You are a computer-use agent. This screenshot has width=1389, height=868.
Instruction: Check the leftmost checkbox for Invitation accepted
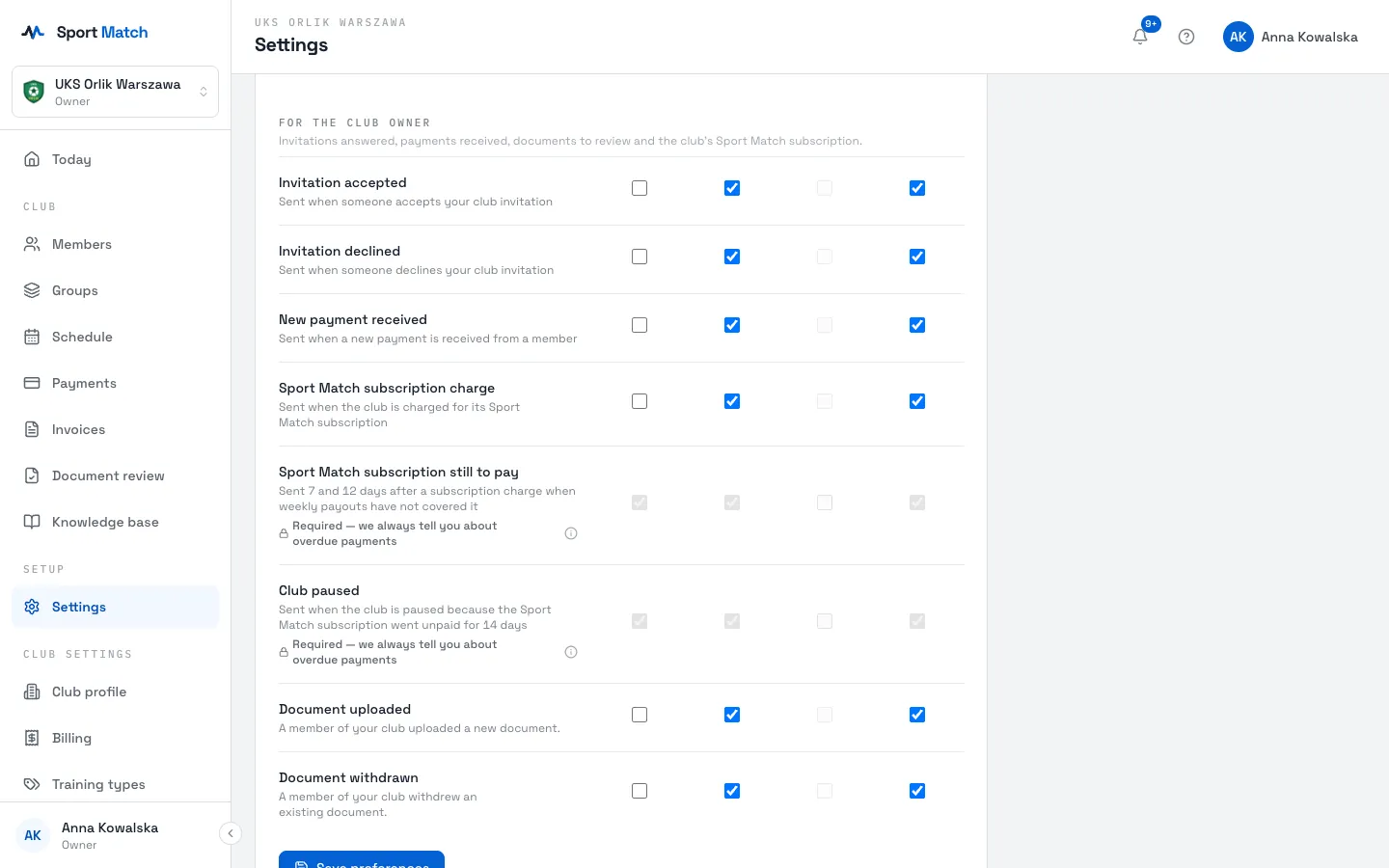click(640, 188)
